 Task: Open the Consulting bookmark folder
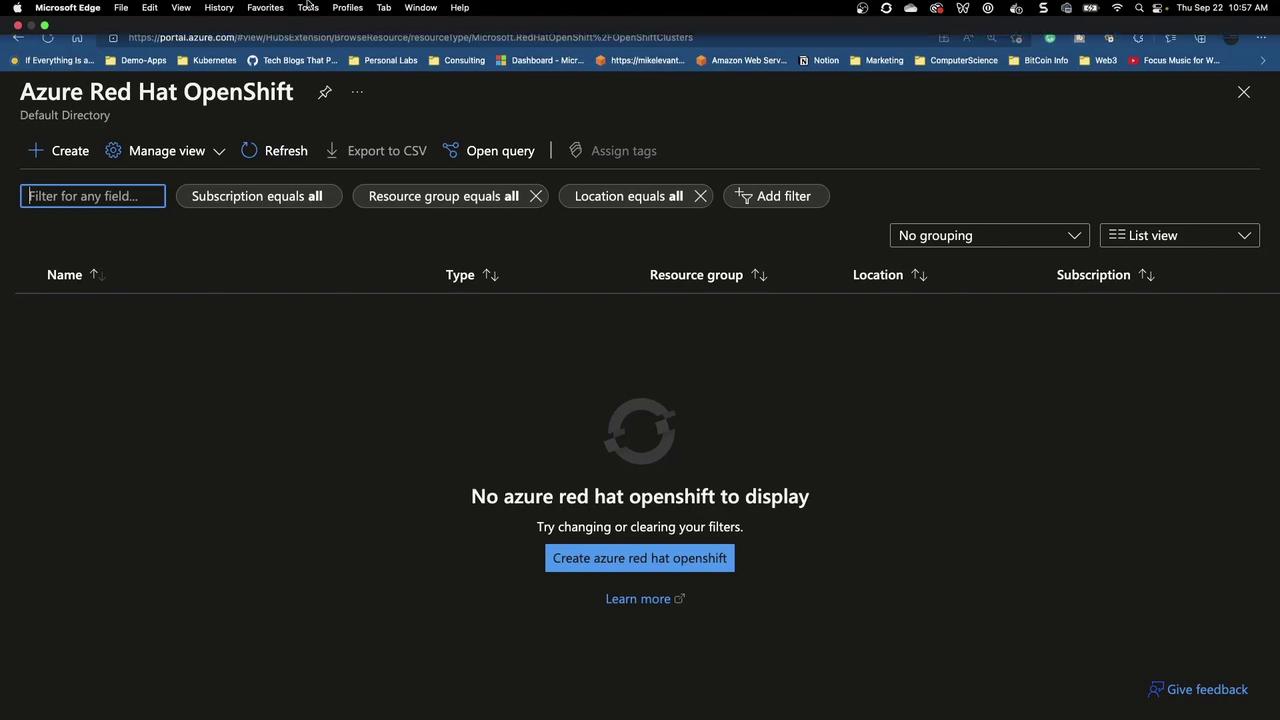(457, 60)
